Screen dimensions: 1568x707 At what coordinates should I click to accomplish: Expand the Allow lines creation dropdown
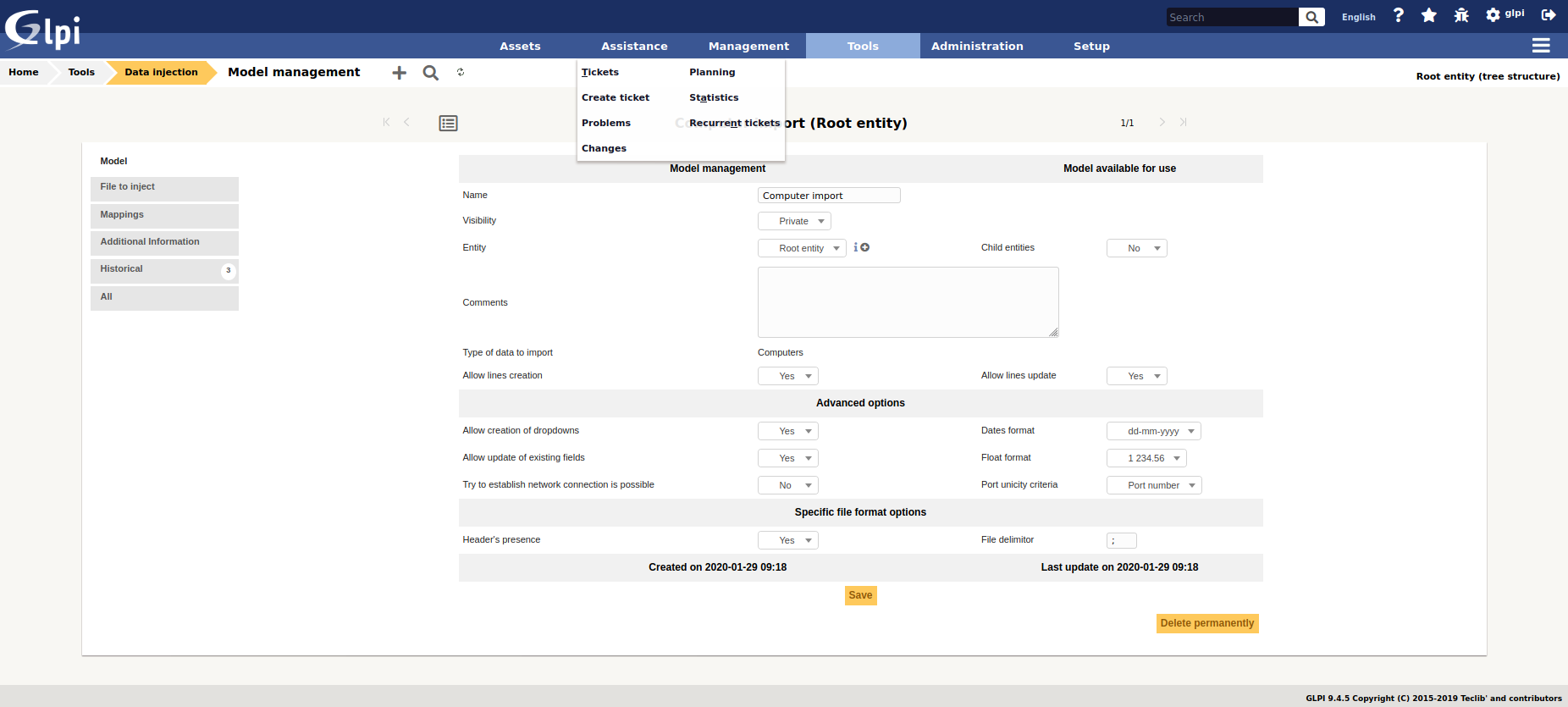click(787, 376)
